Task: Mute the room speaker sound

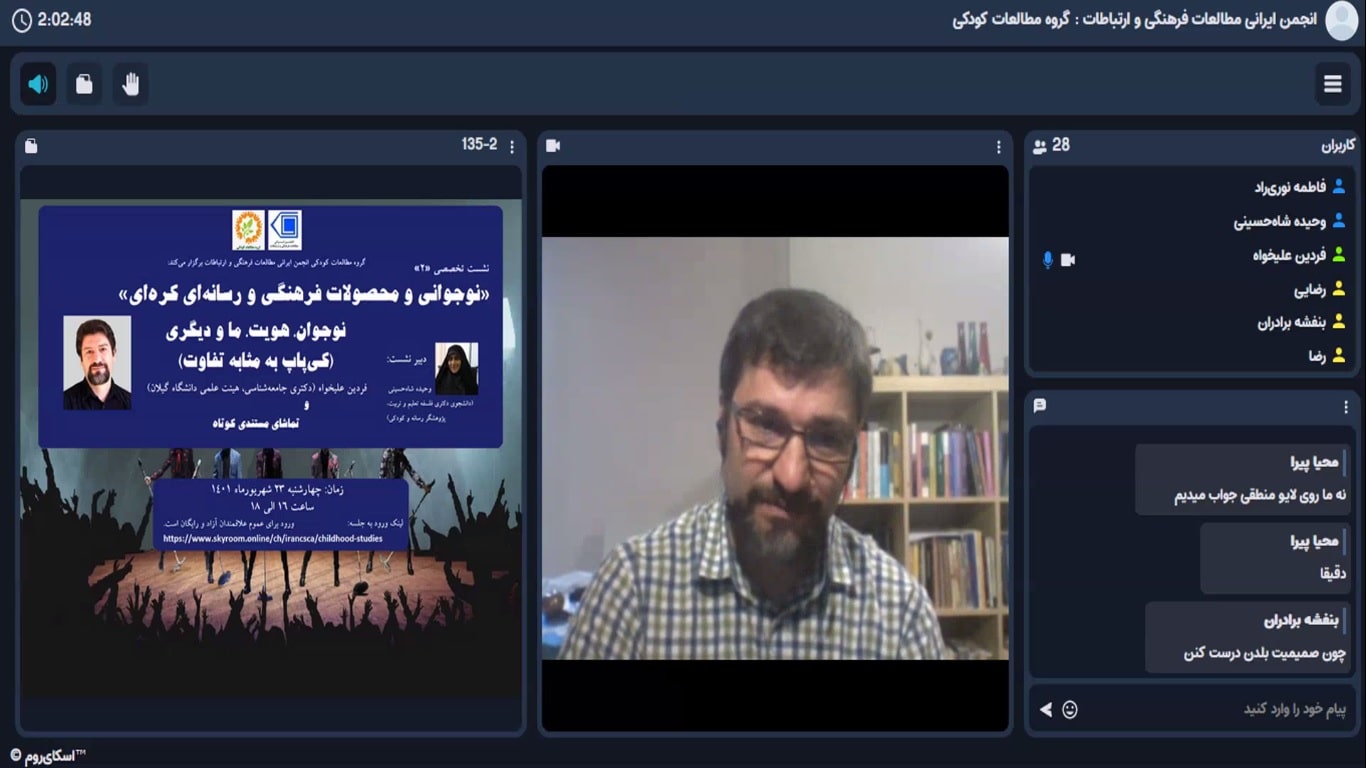Action: pos(38,84)
